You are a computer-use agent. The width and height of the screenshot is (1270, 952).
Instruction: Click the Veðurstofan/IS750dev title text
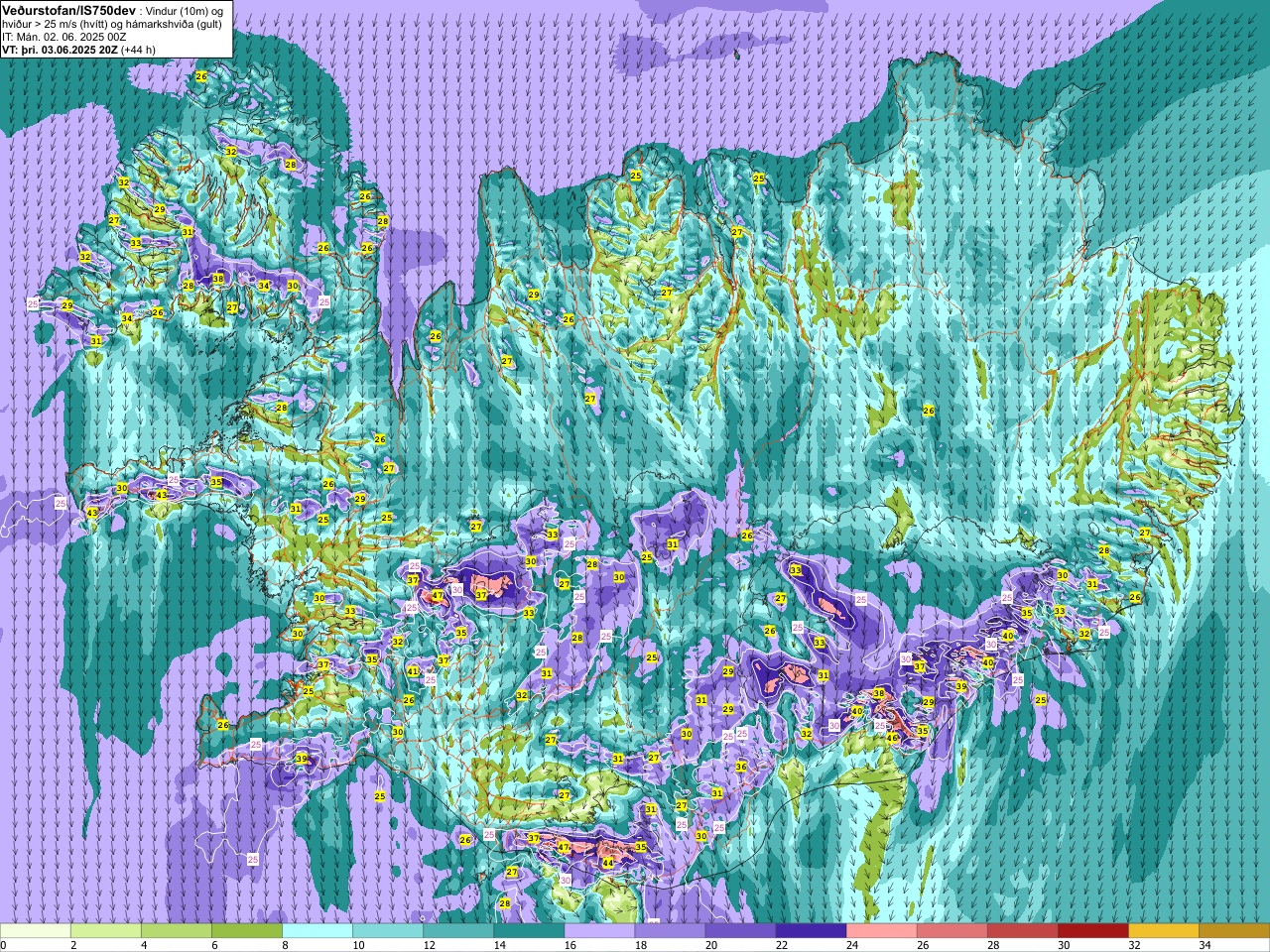coord(68,9)
